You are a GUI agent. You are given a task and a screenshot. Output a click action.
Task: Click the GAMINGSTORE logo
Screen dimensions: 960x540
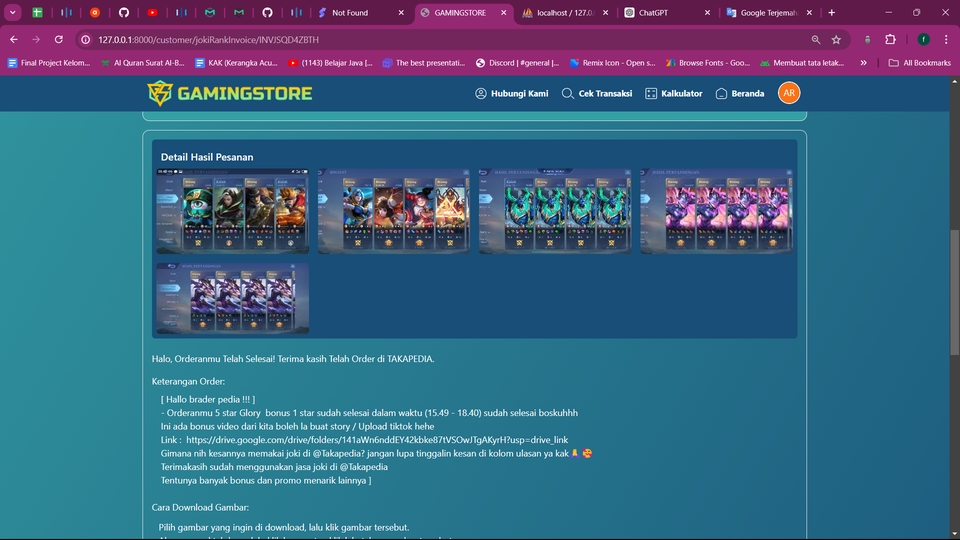pyautogui.click(x=230, y=93)
